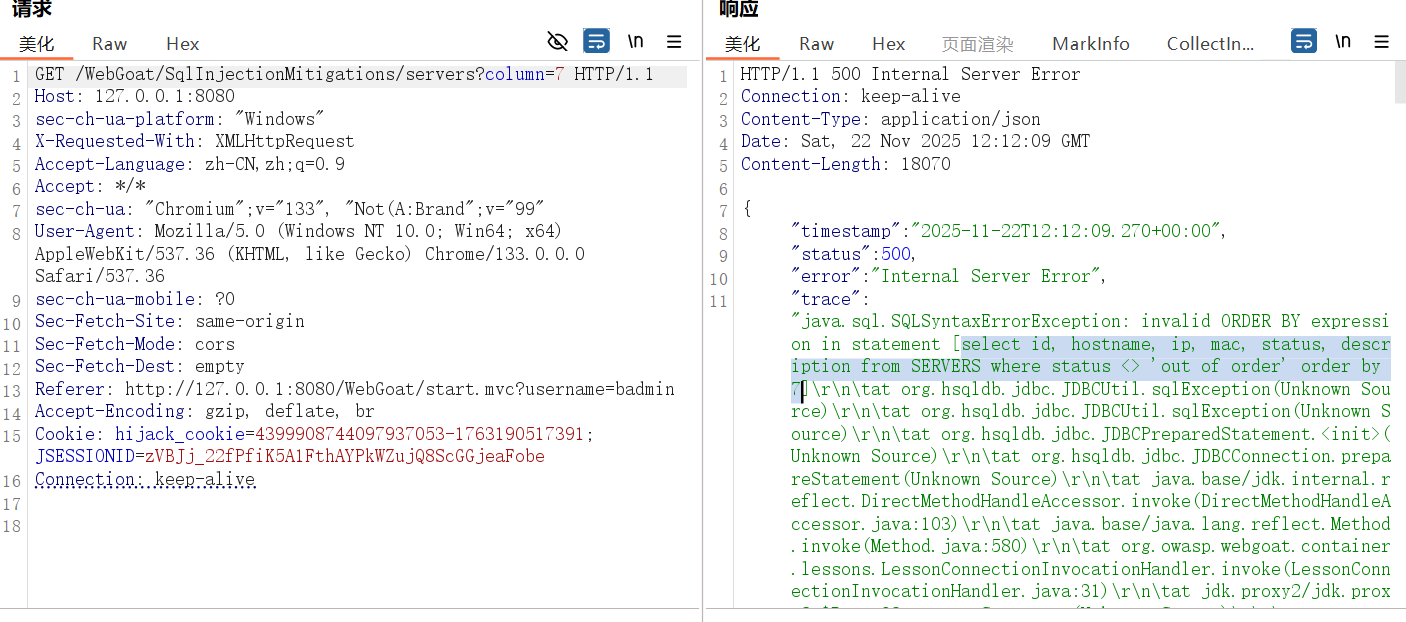This screenshot has height=622, width=1406.
Task: Switch to the response 美化 tab
Action: 743,44
